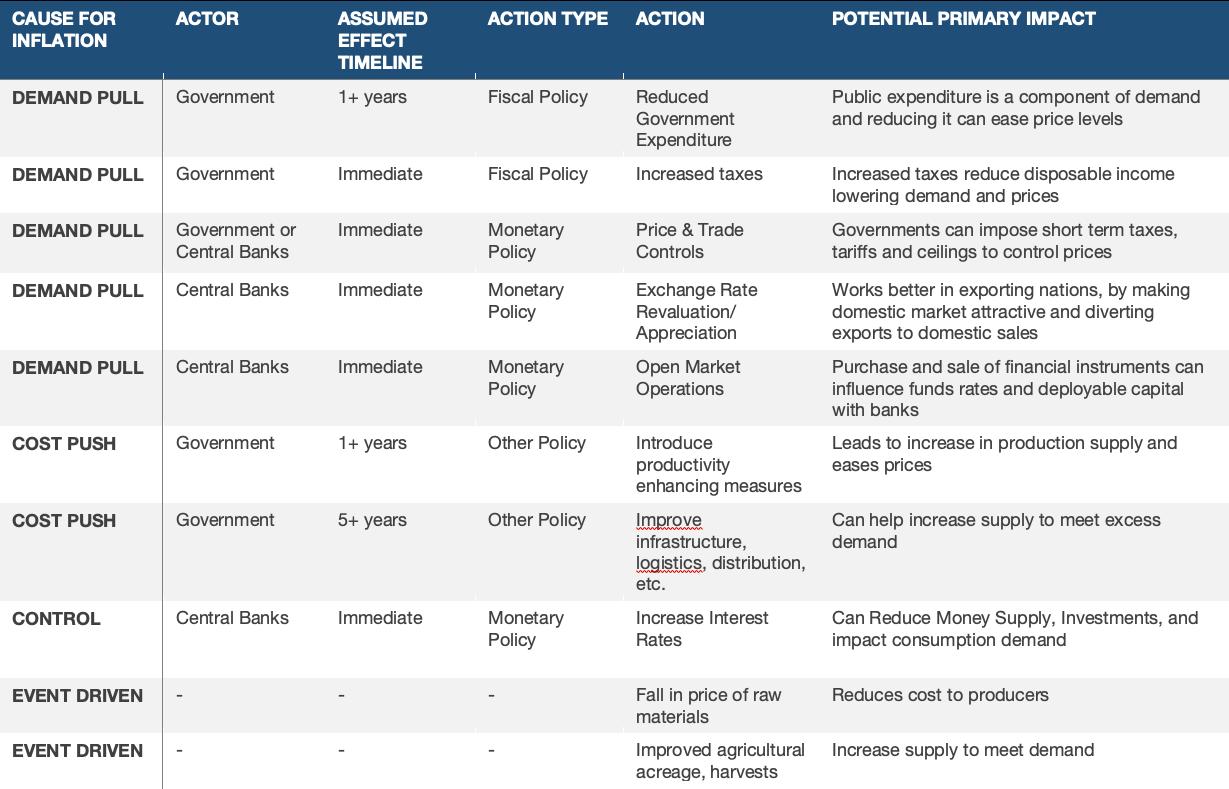Select the Increase Interest Rates cell

pos(702,629)
